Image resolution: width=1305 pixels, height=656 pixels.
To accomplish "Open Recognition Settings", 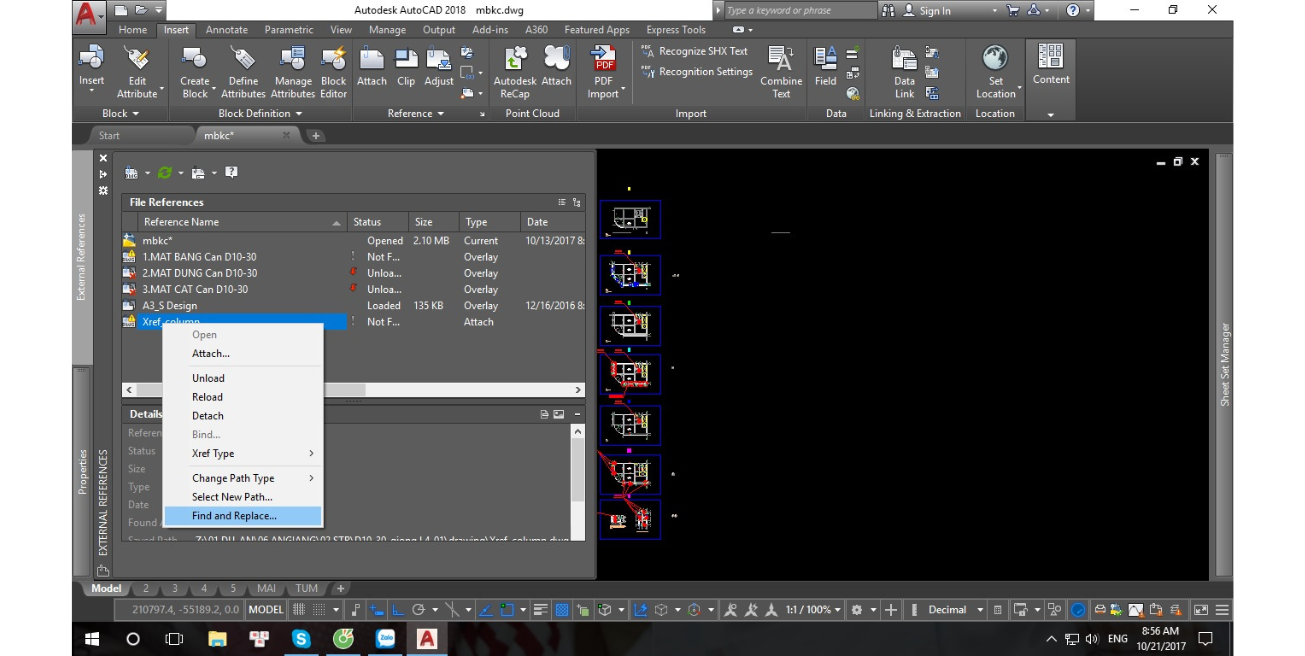I will pyautogui.click(x=697, y=72).
